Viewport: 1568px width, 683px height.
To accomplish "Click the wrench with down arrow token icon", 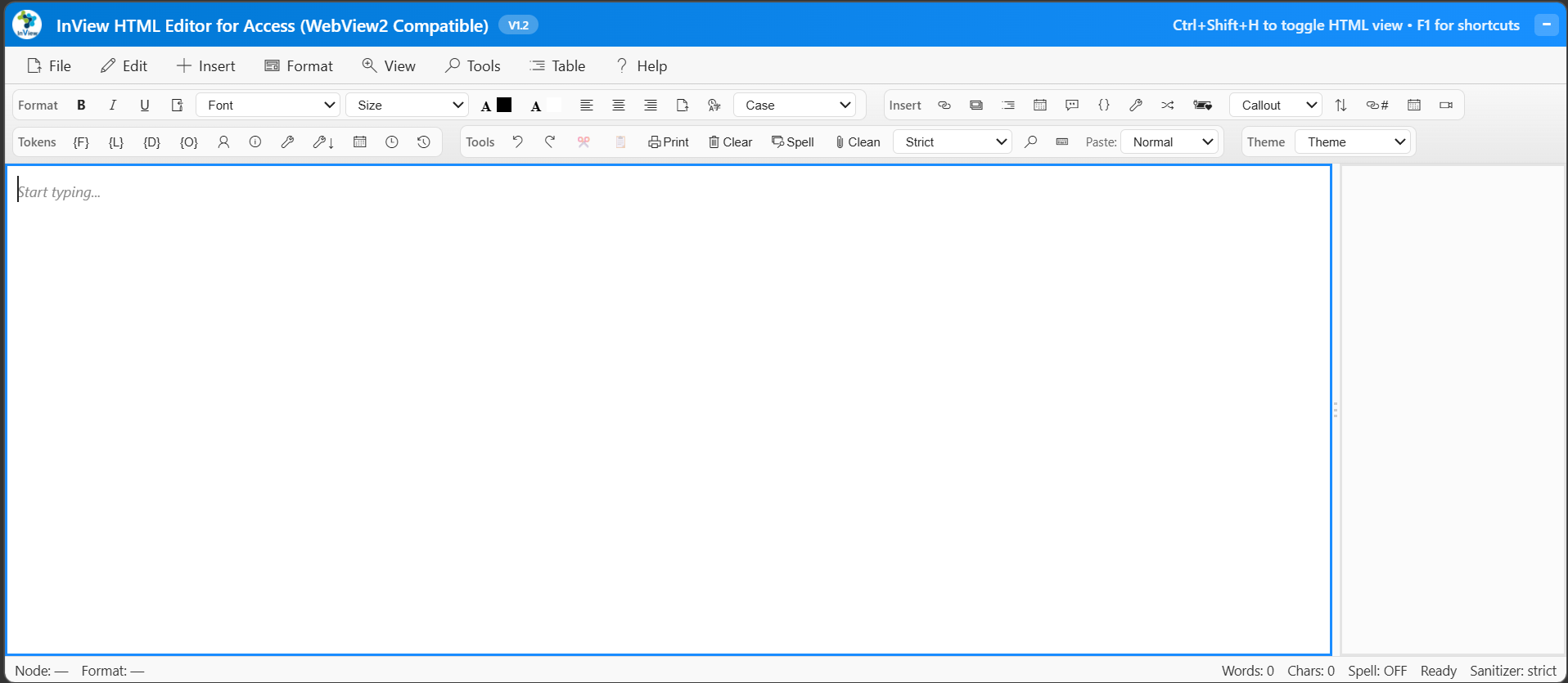I will pyautogui.click(x=323, y=142).
